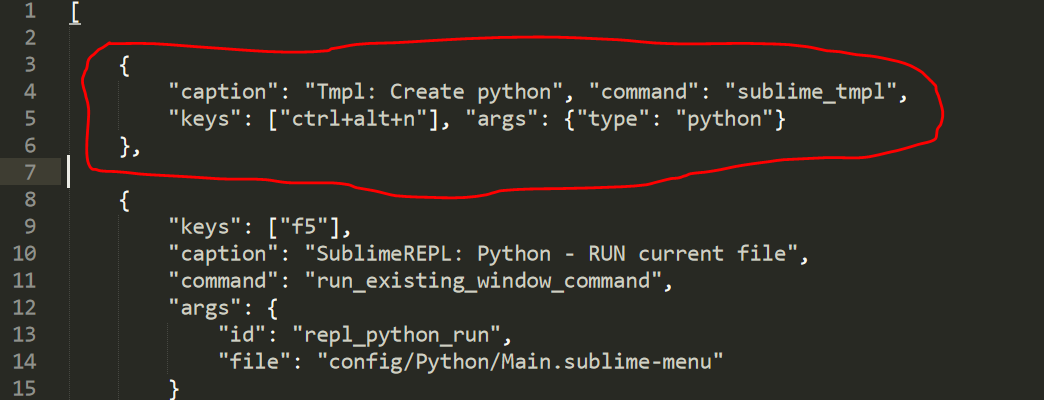Click the "SublimeREPL: Python - RUN current file" string
Viewport: 1044px width, 400px height.
(551, 254)
